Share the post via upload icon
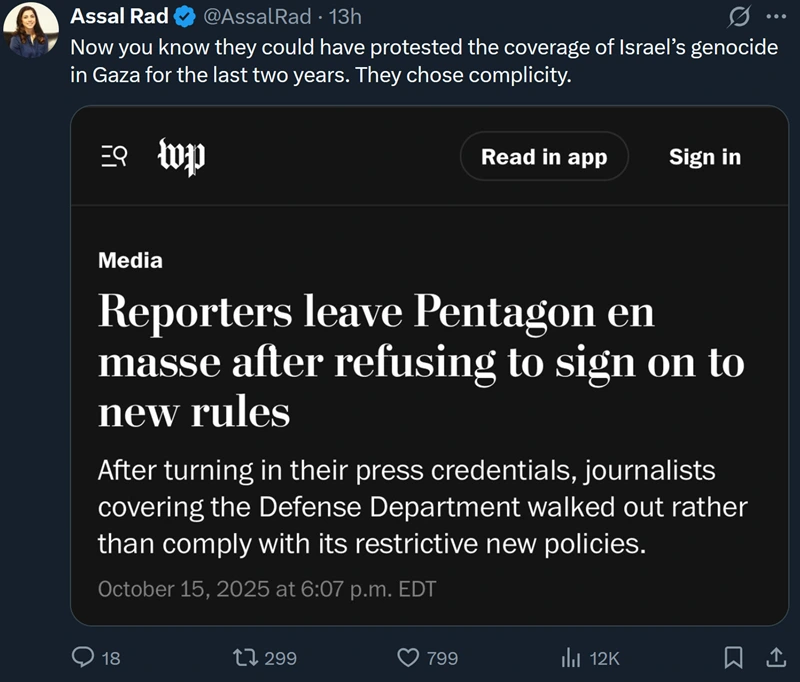The image size is (800, 682). point(775,657)
